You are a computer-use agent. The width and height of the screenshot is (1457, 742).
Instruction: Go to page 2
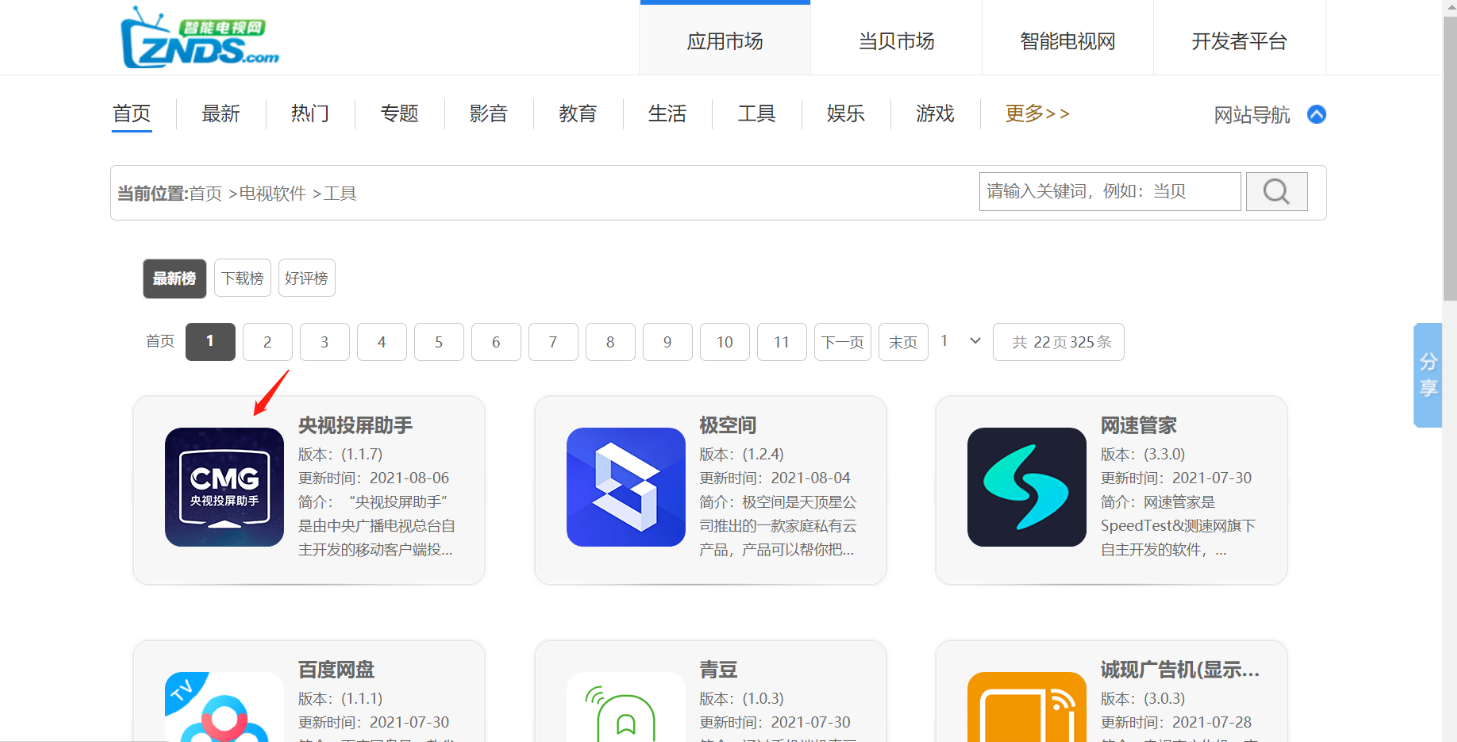[267, 342]
